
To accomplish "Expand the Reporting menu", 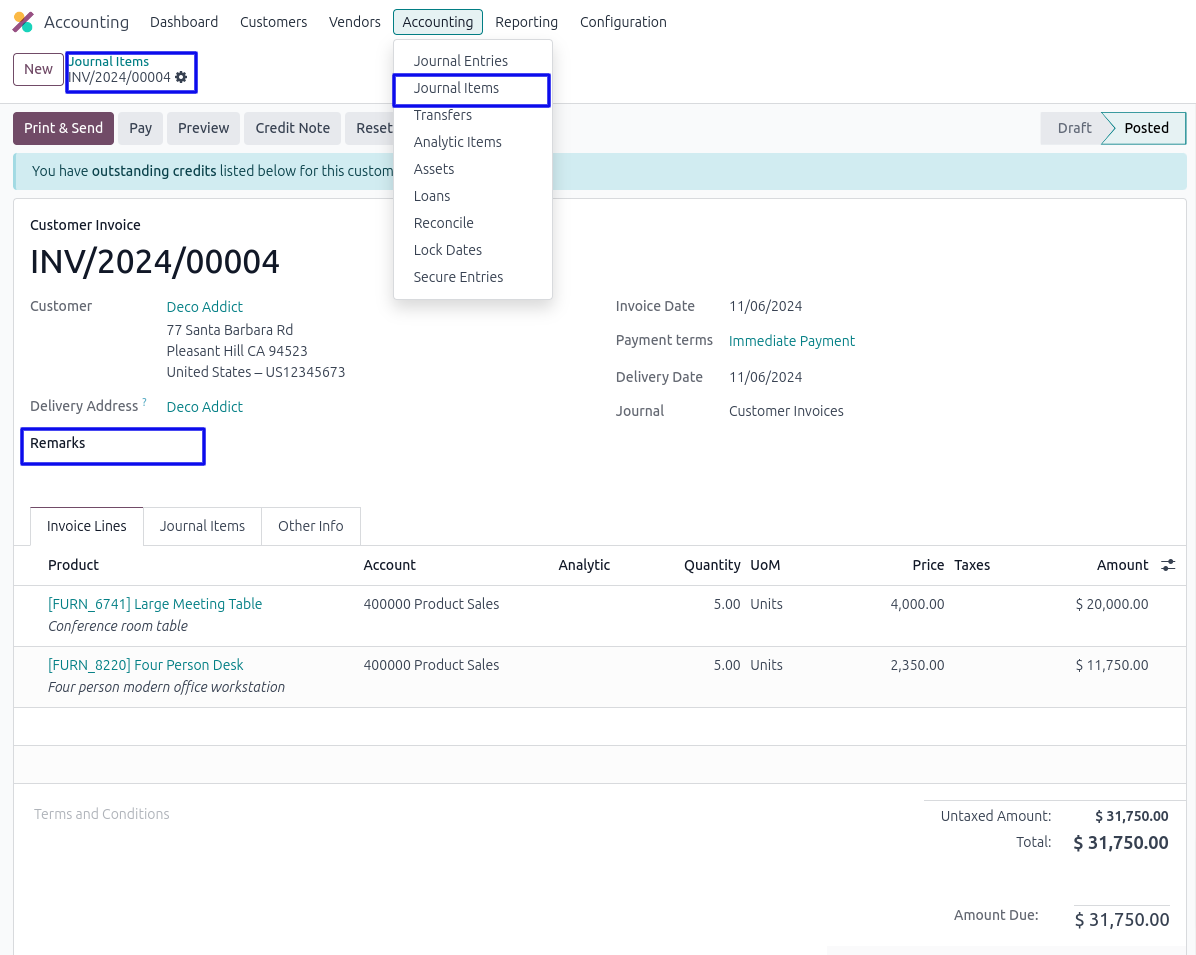I will click(x=526, y=22).
